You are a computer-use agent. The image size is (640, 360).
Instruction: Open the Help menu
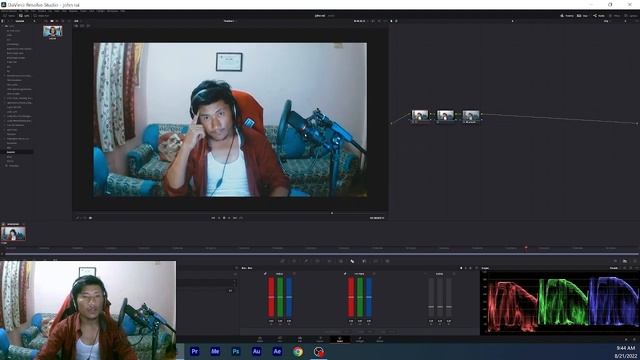[x=123, y=11]
